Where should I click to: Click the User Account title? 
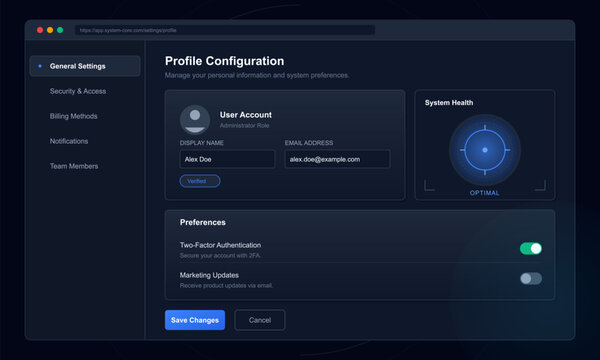pos(246,115)
